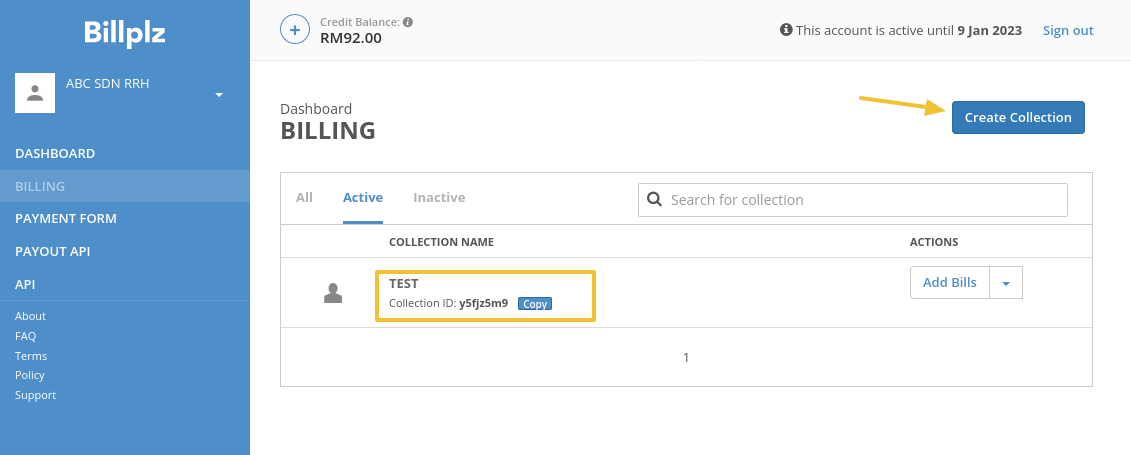Go to Payout API section
Viewport: 1131px width, 455px height.
click(x=53, y=252)
